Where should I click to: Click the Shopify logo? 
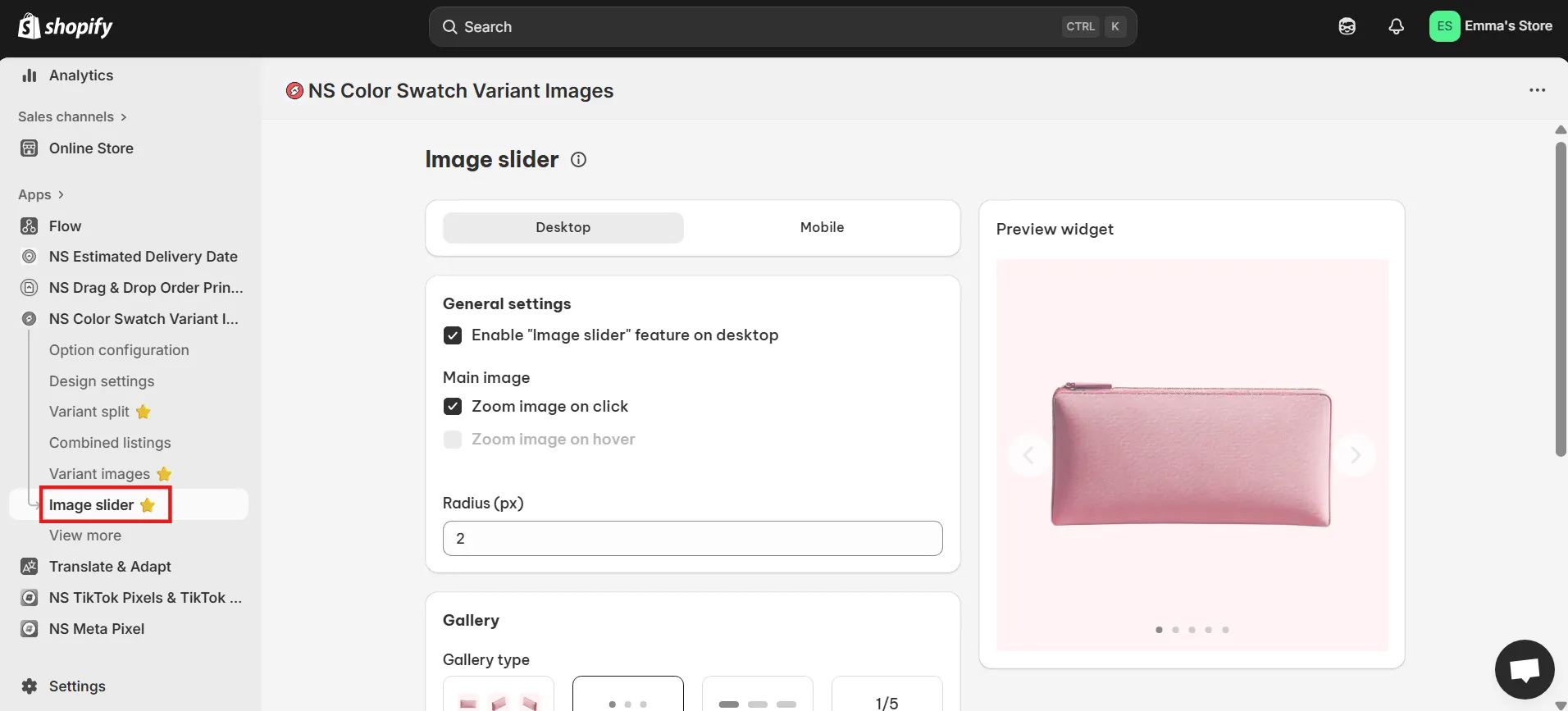66,27
